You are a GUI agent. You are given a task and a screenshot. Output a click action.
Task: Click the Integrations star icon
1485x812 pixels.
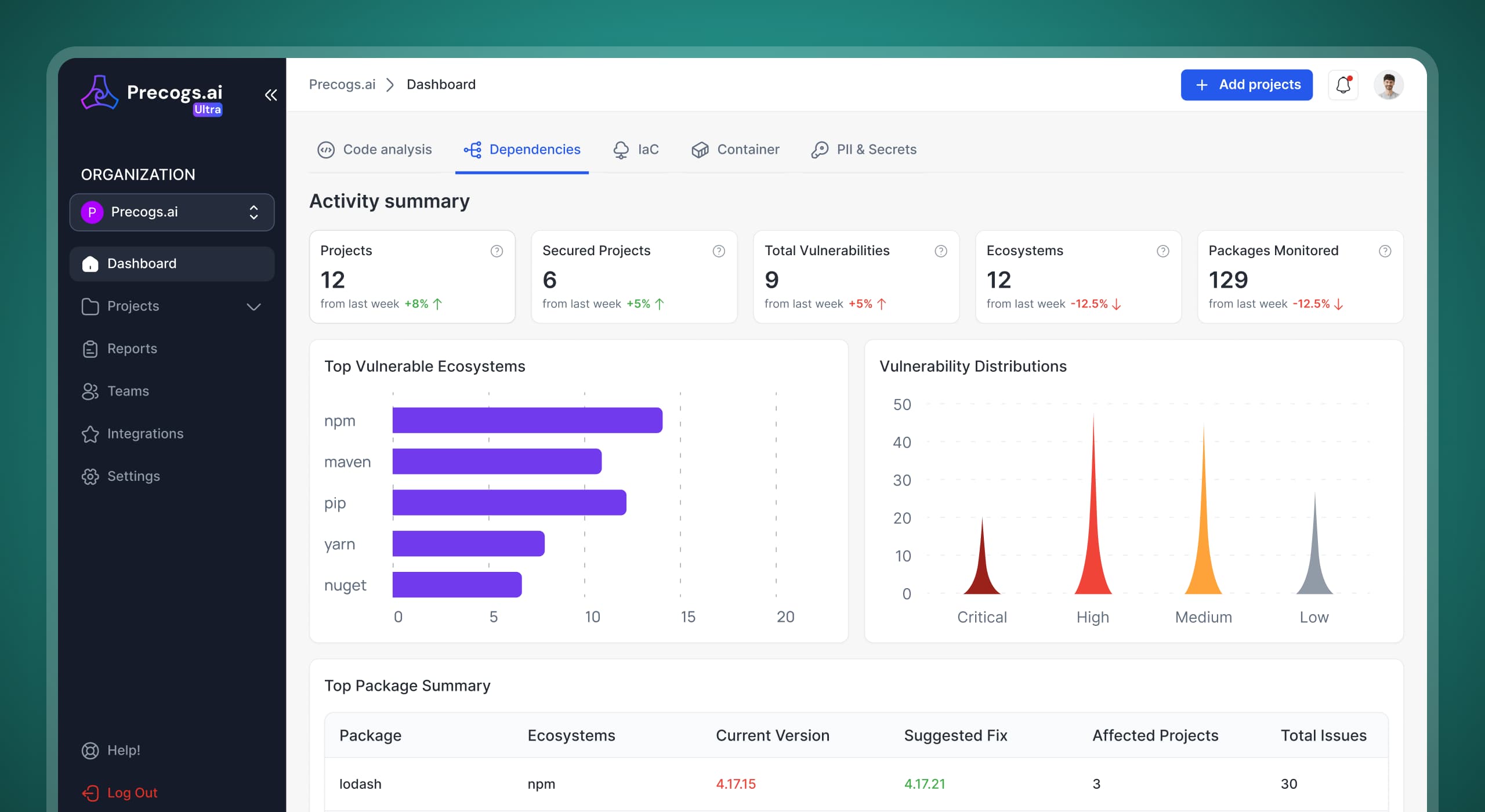(90, 434)
